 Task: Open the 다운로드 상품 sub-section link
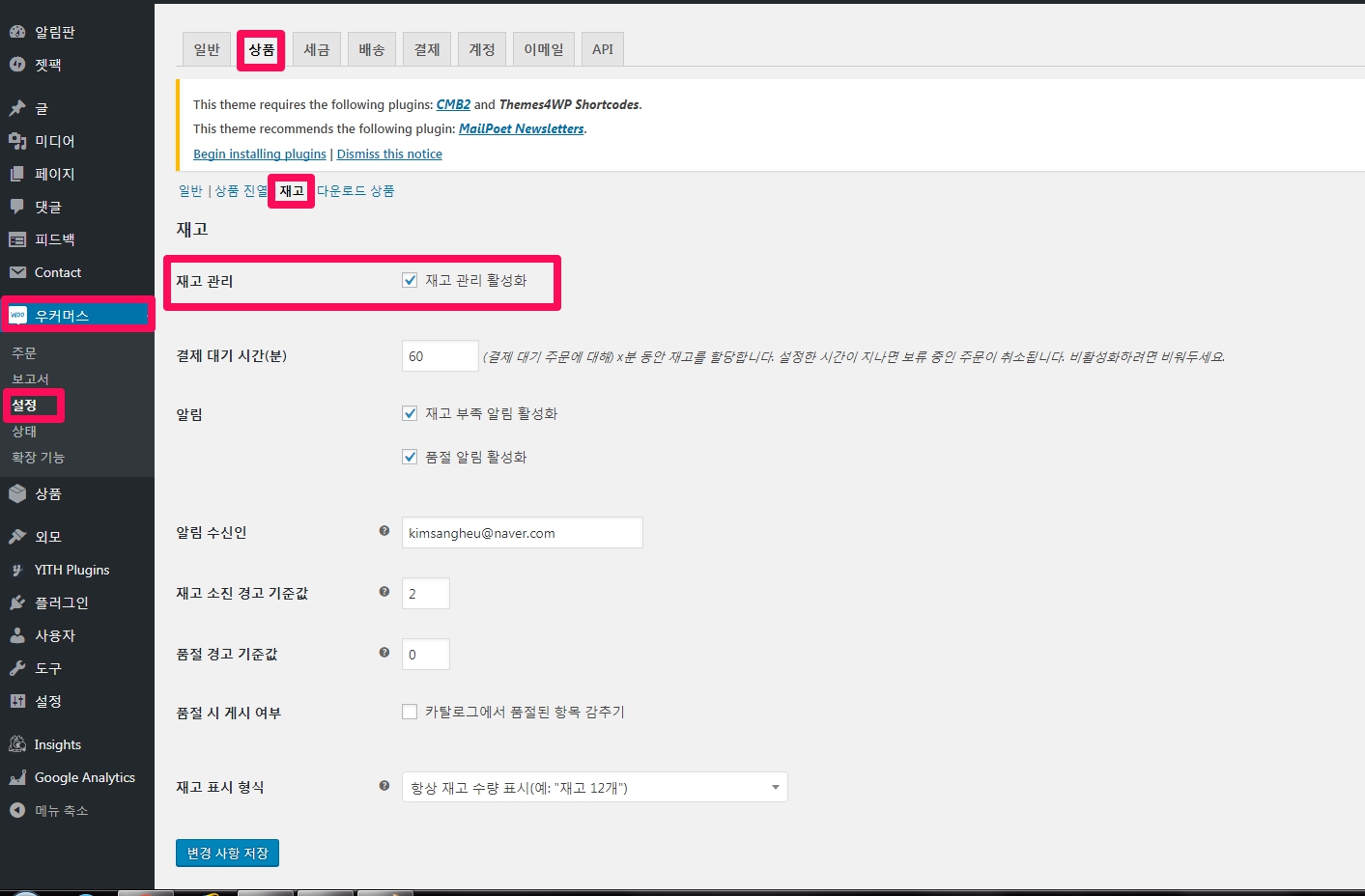(355, 191)
